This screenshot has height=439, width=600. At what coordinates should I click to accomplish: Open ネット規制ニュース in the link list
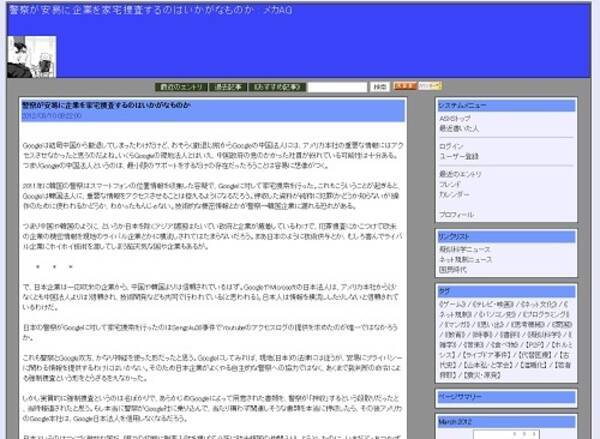pos(465,259)
